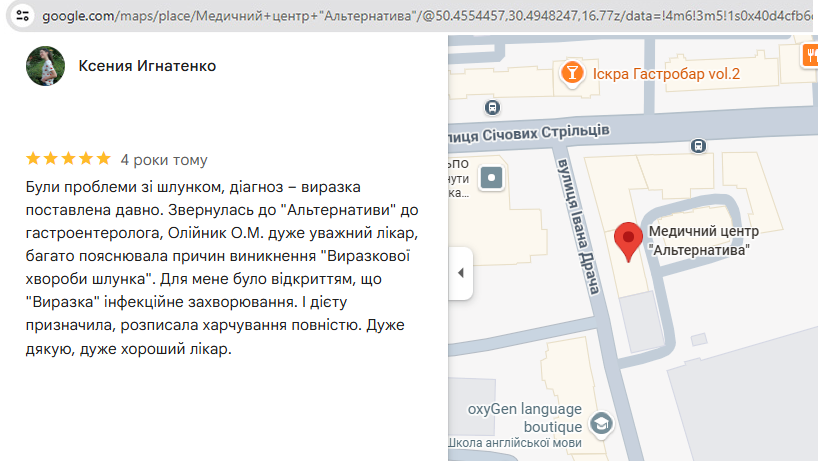Collapse the side panel with arrow
The image size is (818, 461).
[x=460, y=273]
